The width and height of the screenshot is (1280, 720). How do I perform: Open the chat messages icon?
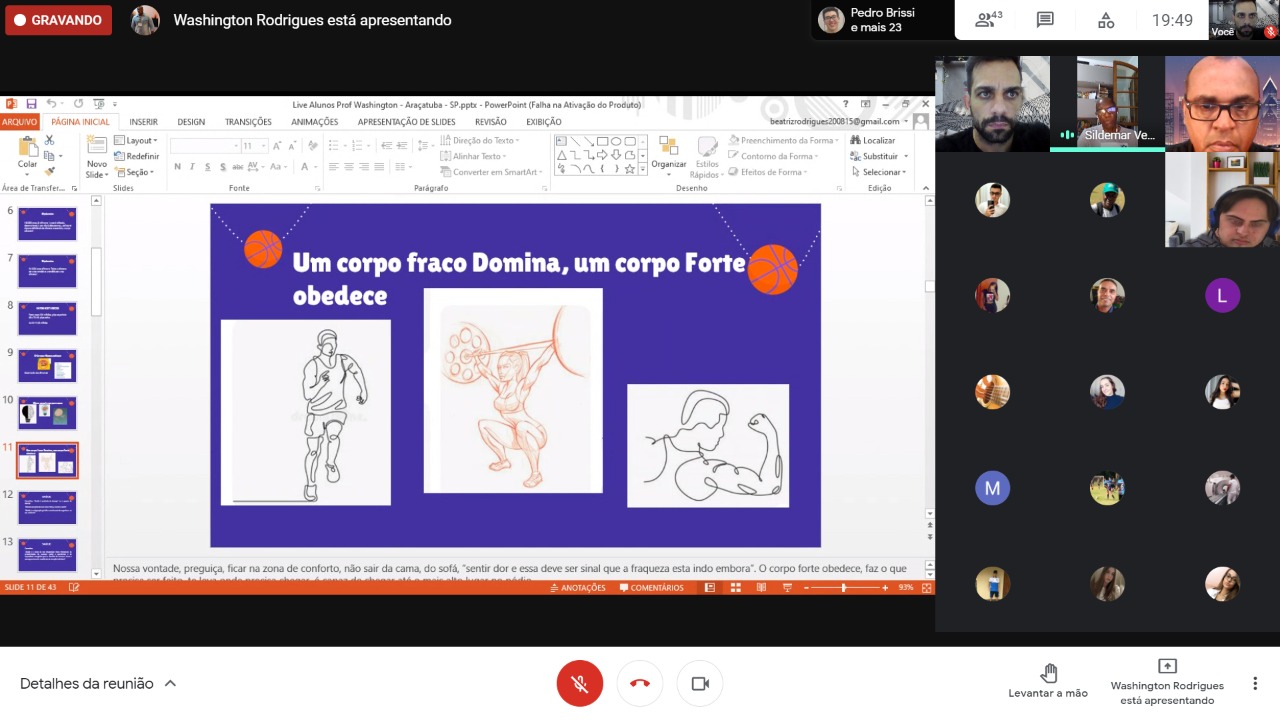pyautogui.click(x=1045, y=20)
